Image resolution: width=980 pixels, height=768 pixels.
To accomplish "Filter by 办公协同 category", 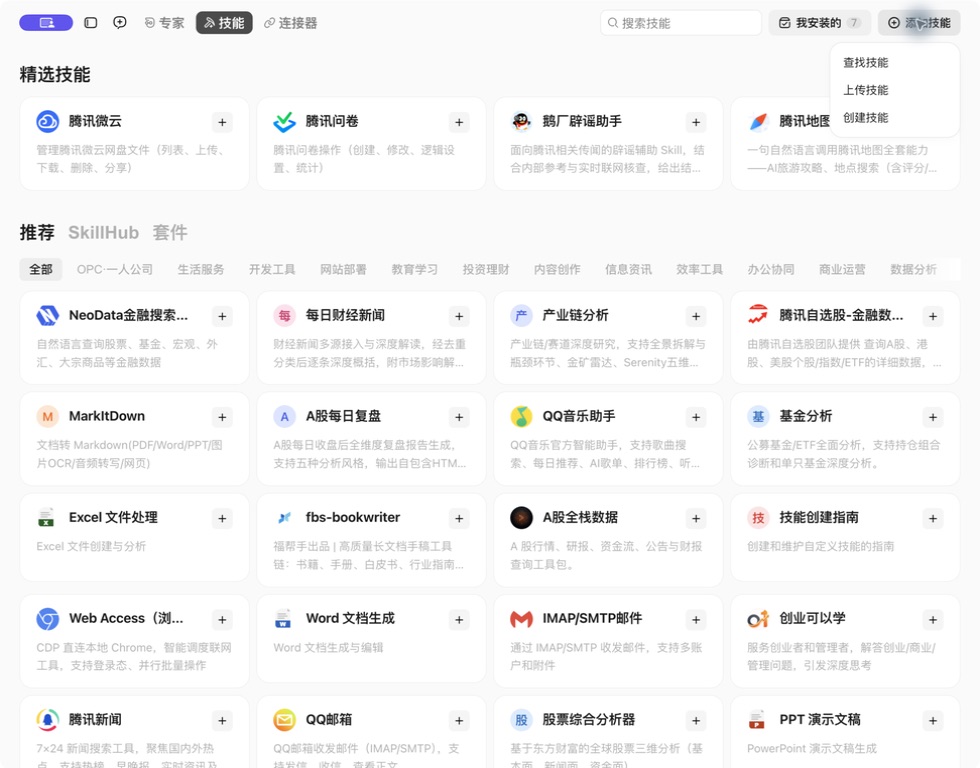I will coord(771,269).
